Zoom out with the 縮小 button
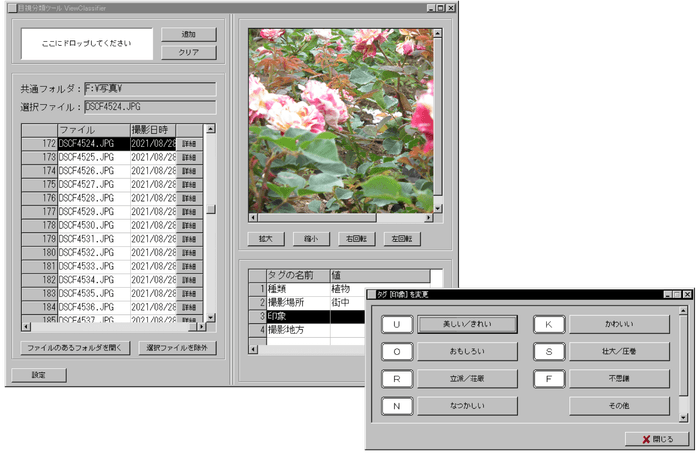The image size is (700, 454). coord(311,239)
